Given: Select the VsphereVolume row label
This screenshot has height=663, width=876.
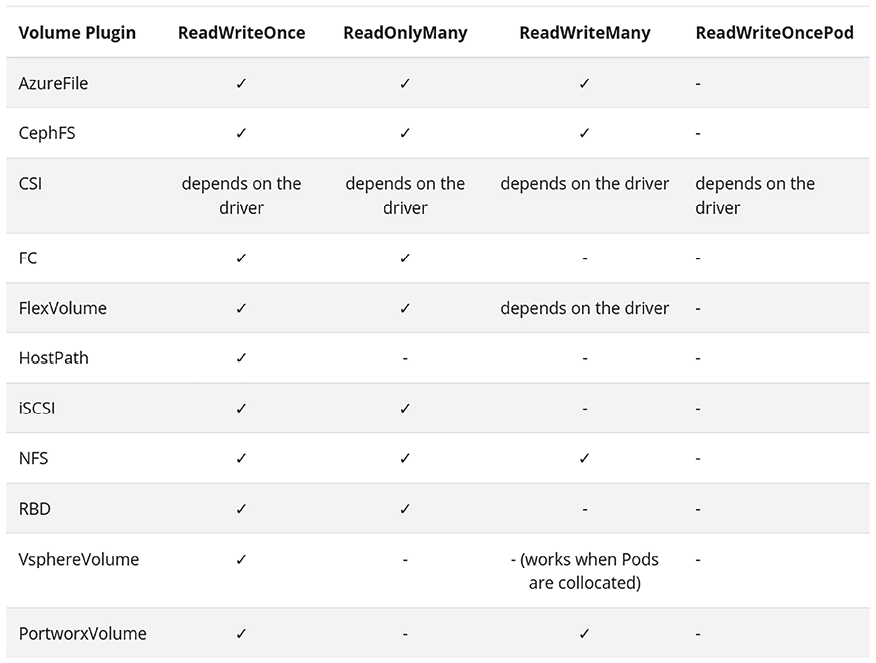Looking at the screenshot, I should coord(79,559).
